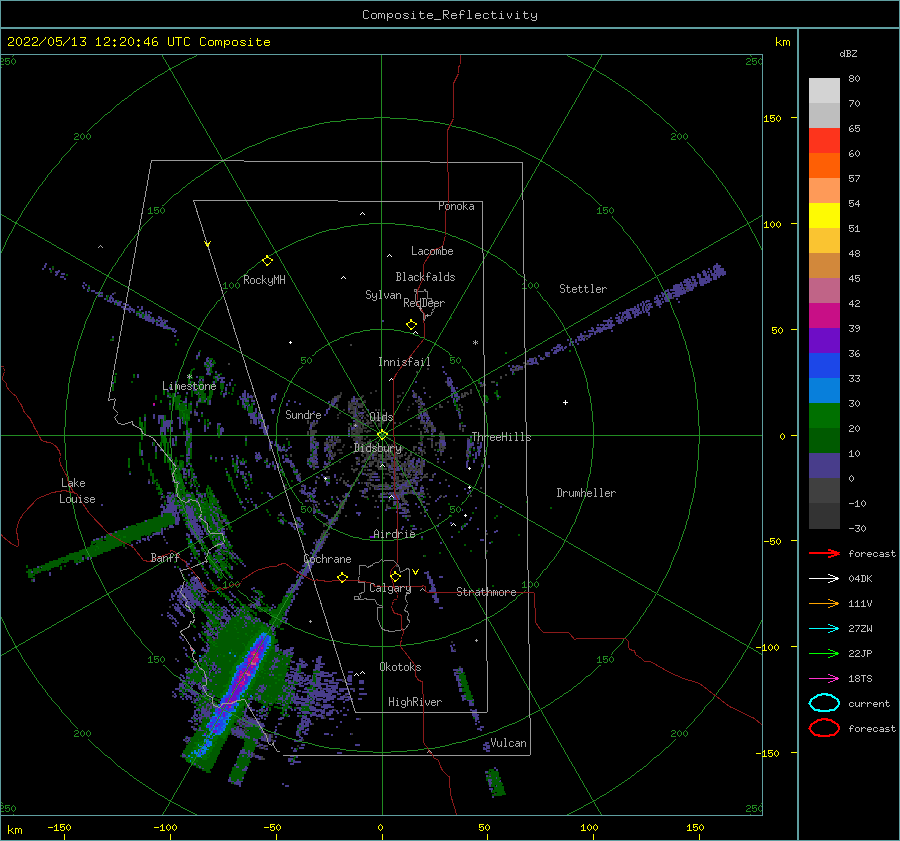The height and width of the screenshot is (841, 900).
Task: Click the yellow diamond marker near Cochrane
Action: pos(343,578)
